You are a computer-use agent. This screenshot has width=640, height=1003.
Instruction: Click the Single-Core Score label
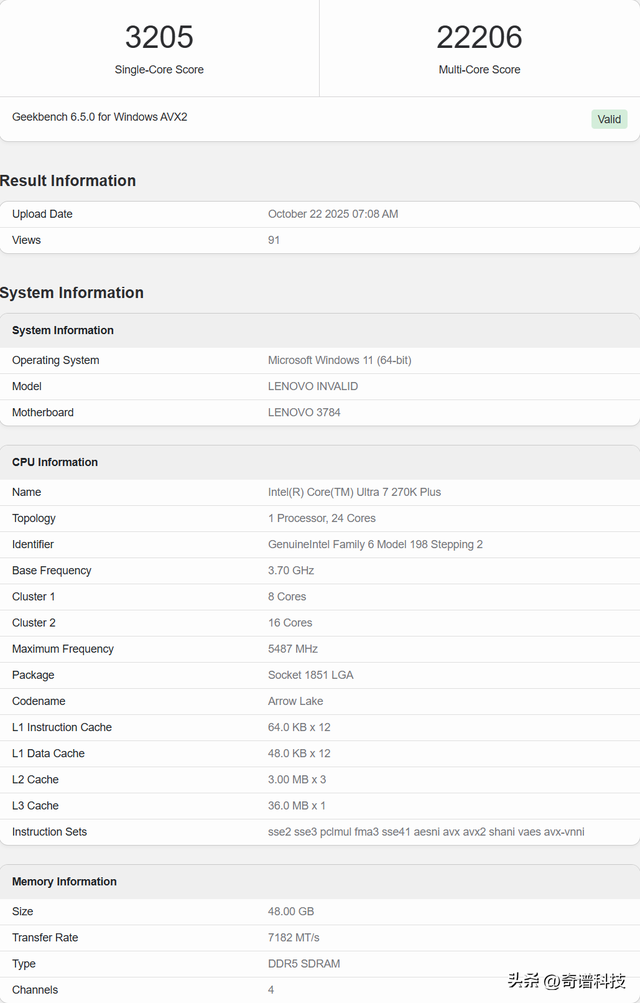point(159,70)
